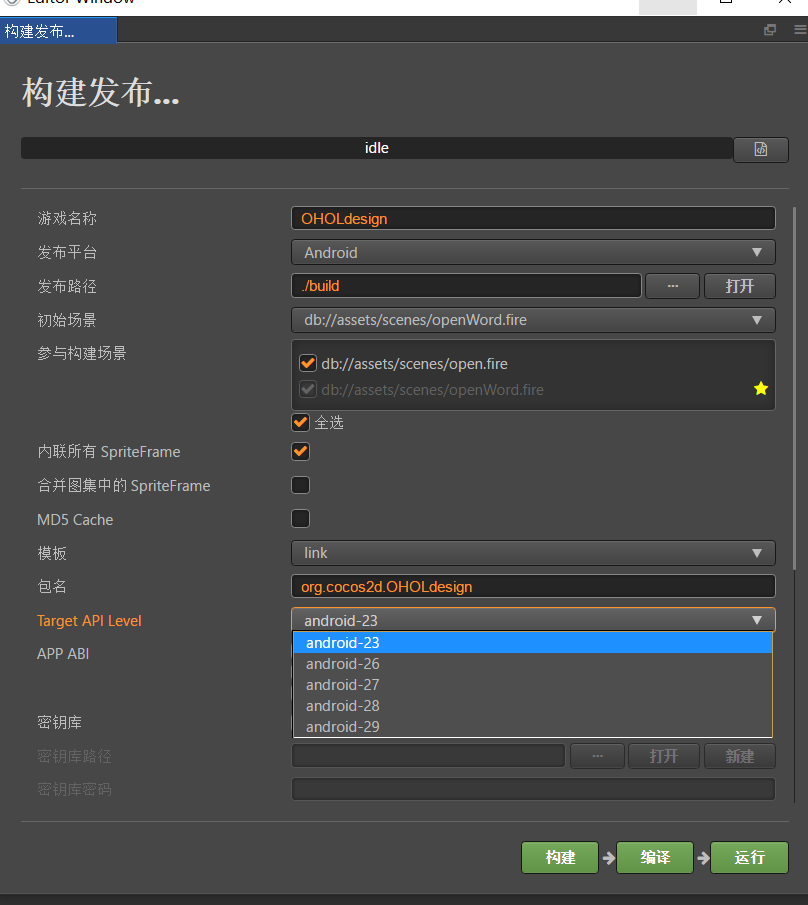Viewport: 808px width, 905px height.
Task: Click the ./build path input field
Action: (466, 286)
